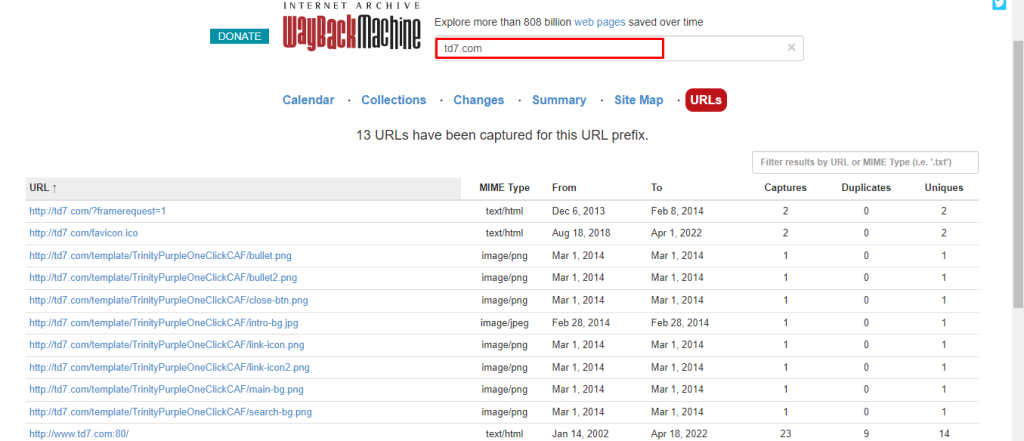1024x441 pixels.
Task: Click '13 URLs have been captured' heading
Action: tap(502, 137)
